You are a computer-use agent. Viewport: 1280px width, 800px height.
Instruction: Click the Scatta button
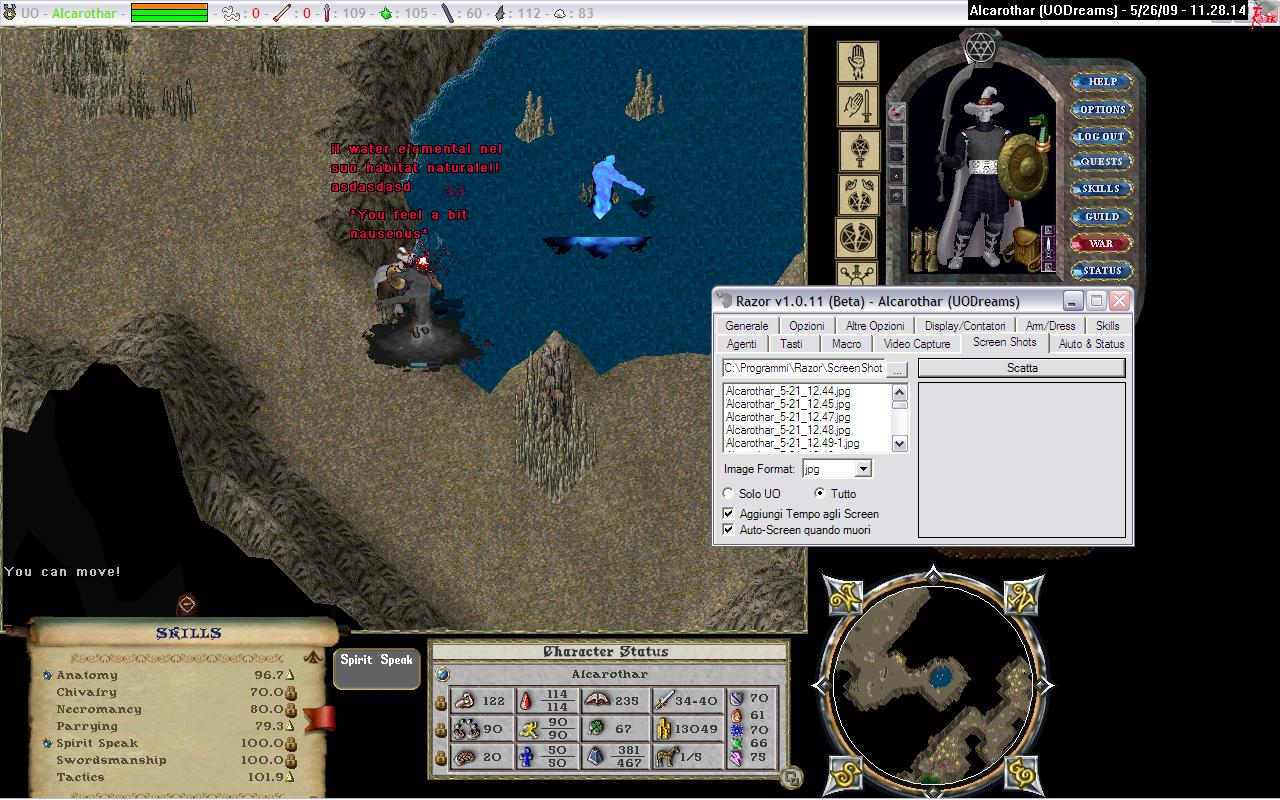(1022, 368)
